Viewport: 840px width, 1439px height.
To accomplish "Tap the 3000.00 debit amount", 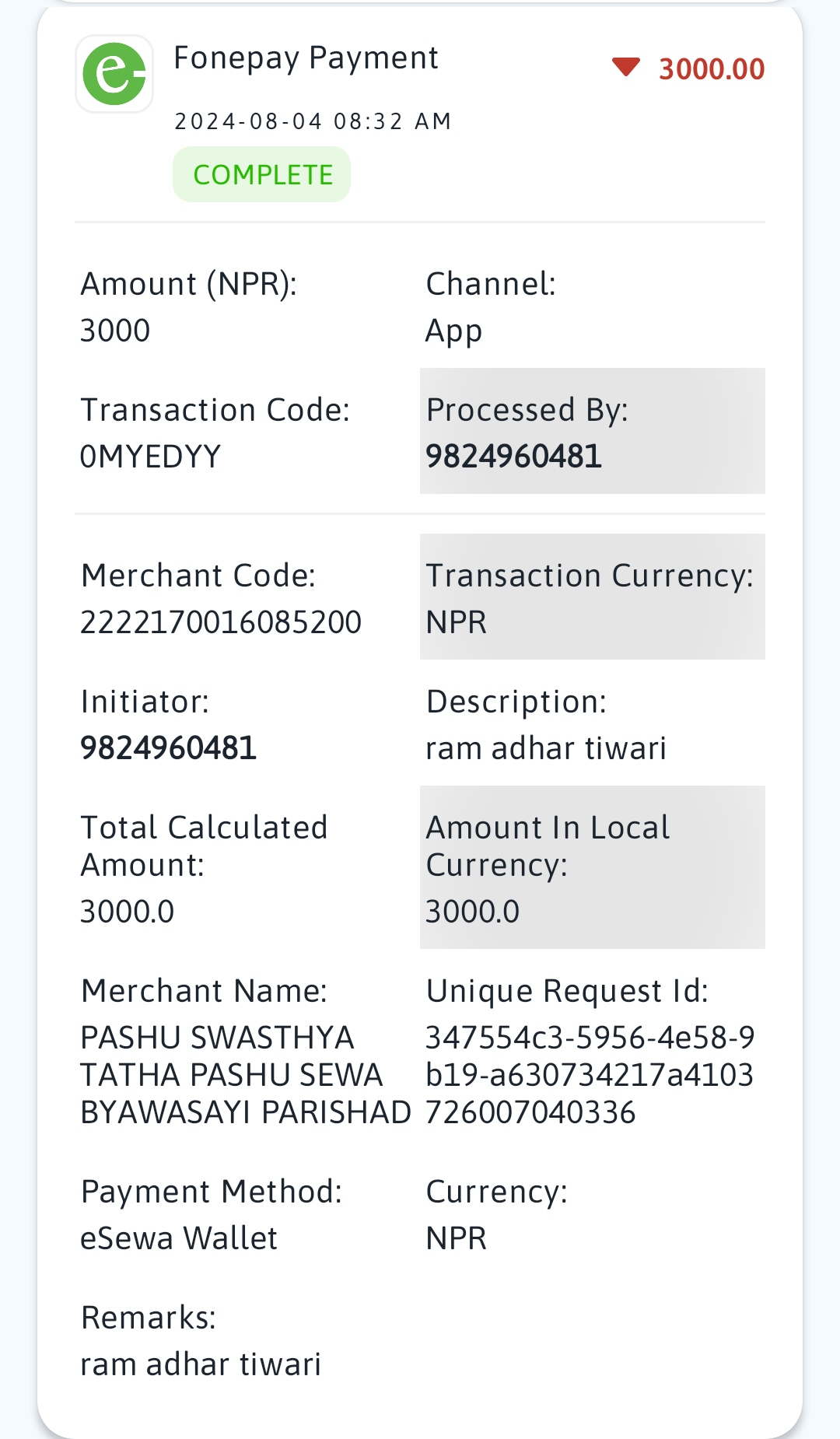I will point(712,69).
